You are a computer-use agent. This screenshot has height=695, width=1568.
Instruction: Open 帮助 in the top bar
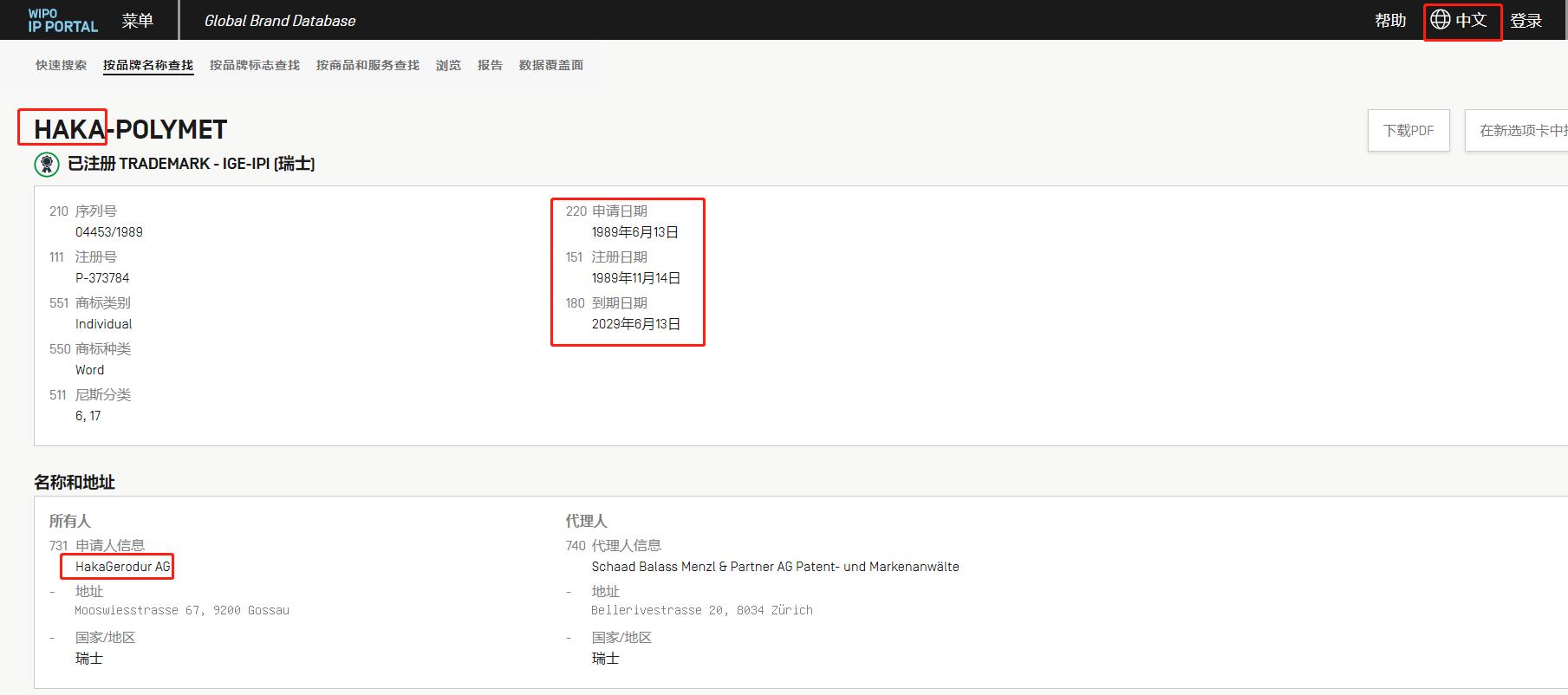(1390, 20)
